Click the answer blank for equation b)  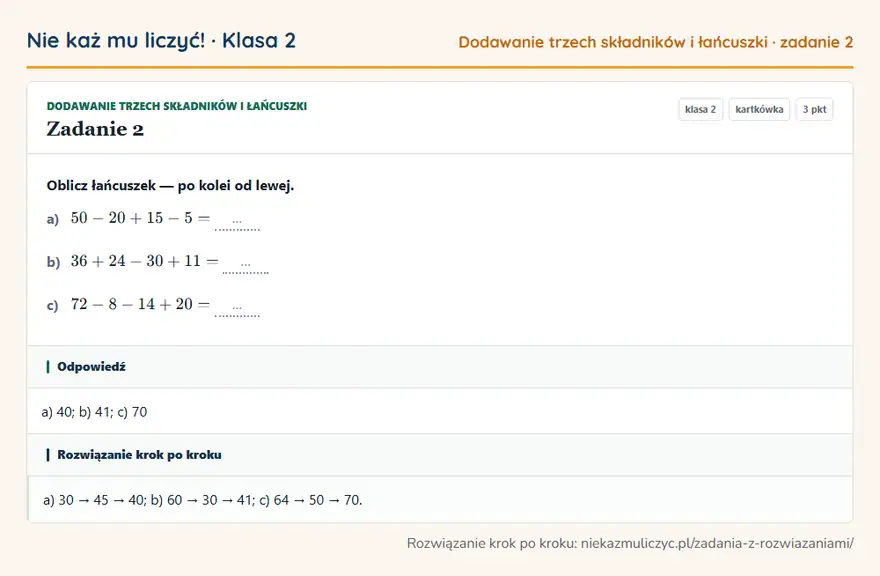(245, 264)
